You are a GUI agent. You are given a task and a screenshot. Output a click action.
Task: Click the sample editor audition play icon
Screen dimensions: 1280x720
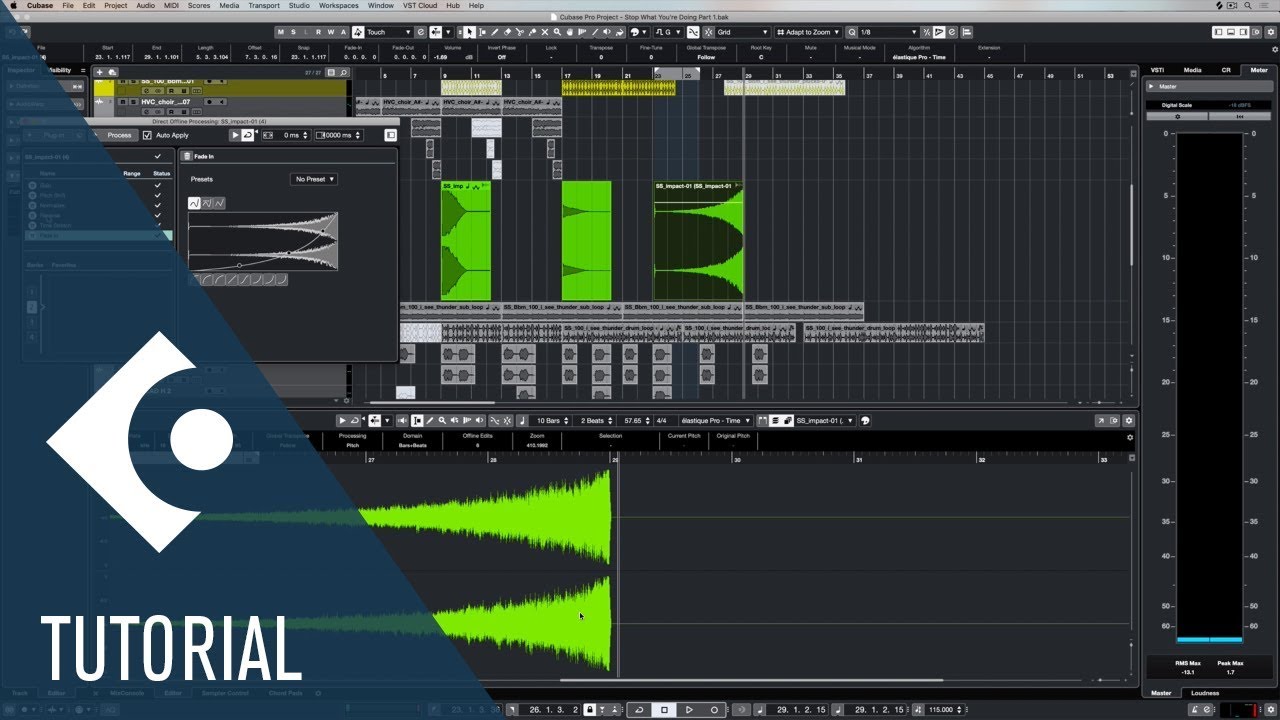343,421
